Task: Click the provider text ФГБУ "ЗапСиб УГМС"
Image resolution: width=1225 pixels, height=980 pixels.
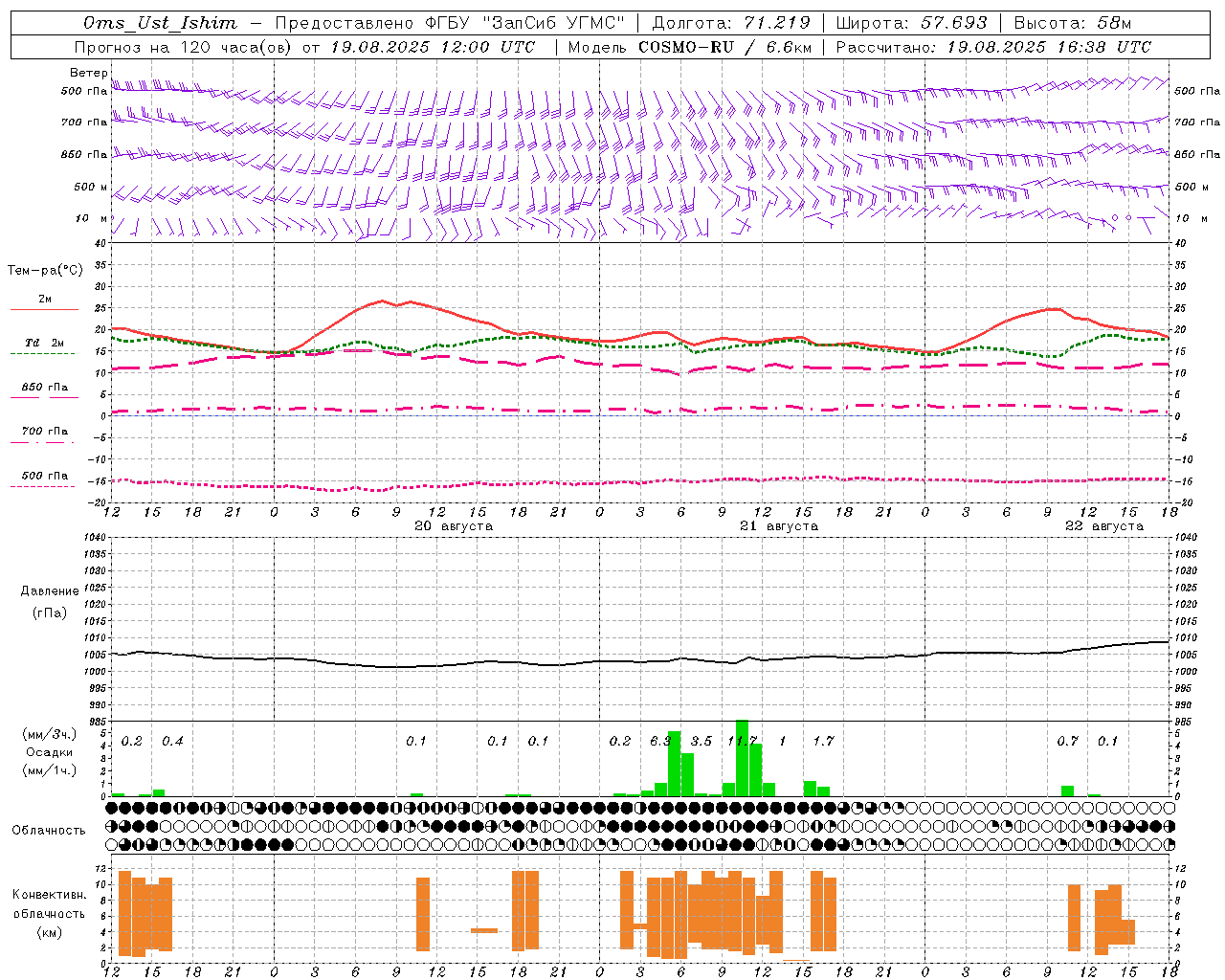Action: (523, 23)
